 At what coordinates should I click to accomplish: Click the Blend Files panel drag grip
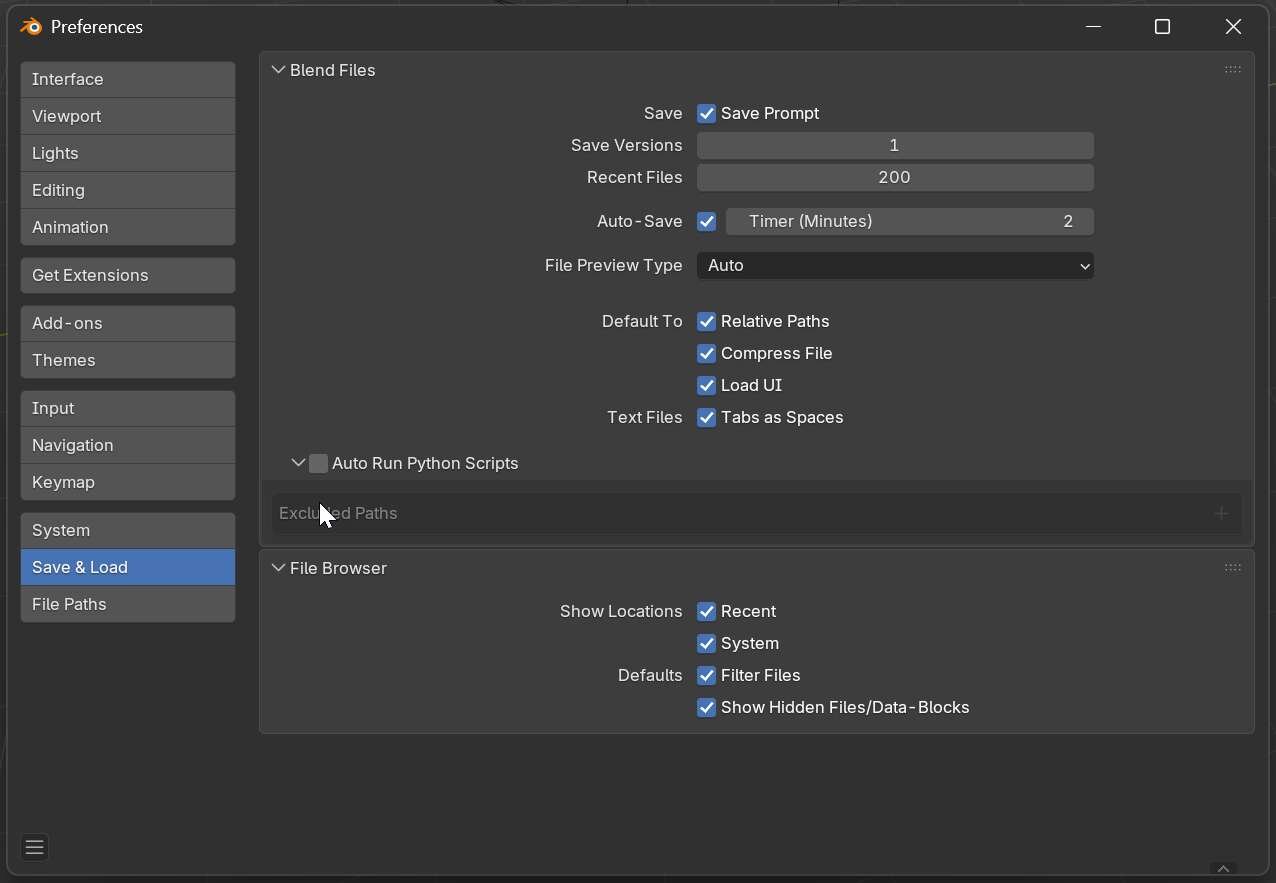(x=1232, y=70)
